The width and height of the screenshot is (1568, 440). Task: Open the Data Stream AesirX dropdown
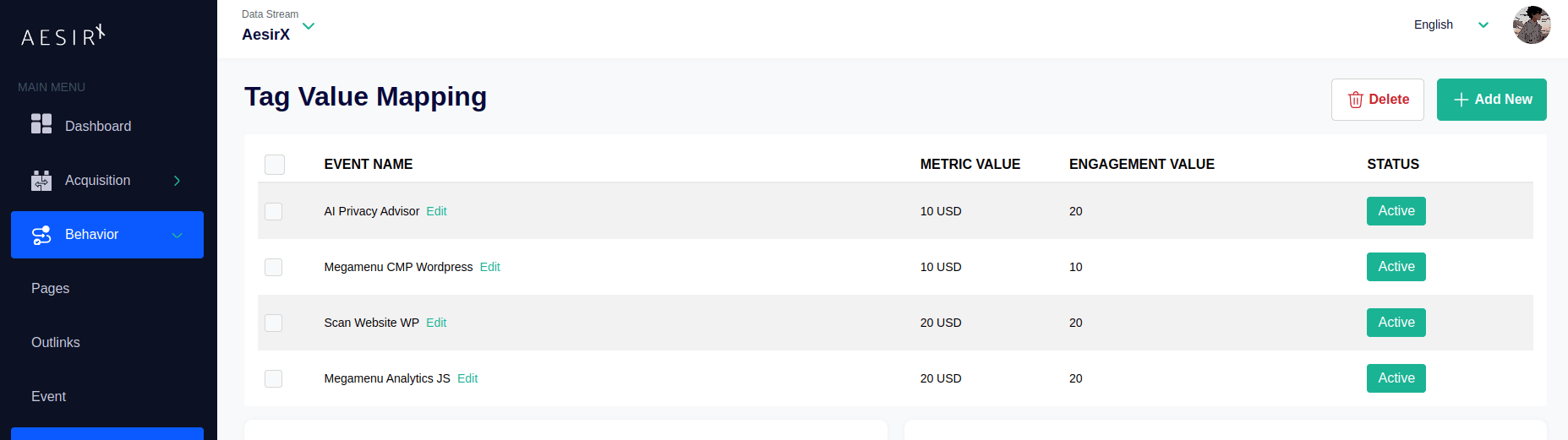pyautogui.click(x=309, y=26)
